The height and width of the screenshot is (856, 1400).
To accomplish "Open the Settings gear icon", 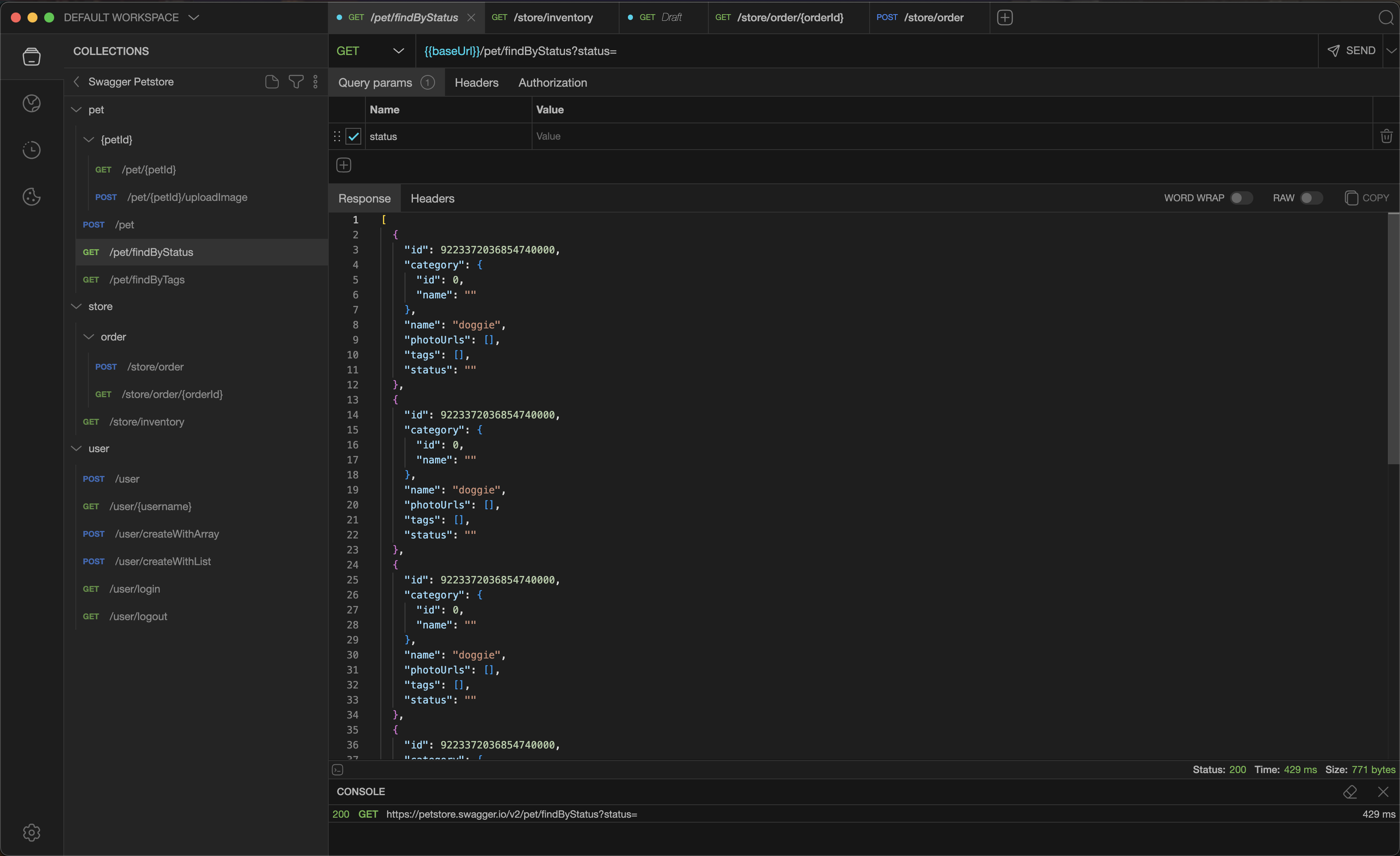I will [31, 833].
